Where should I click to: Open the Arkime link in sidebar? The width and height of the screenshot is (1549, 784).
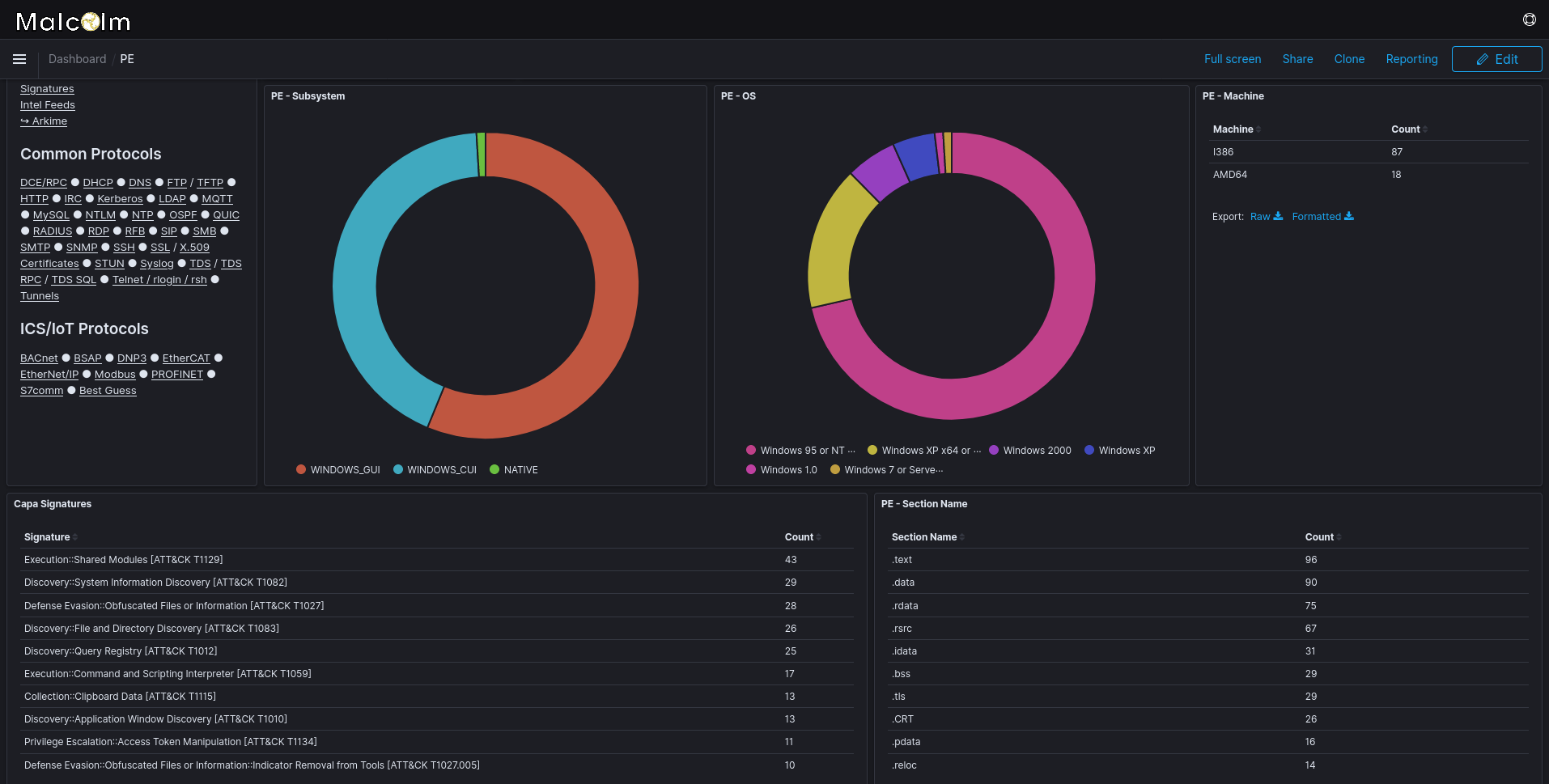(44, 121)
